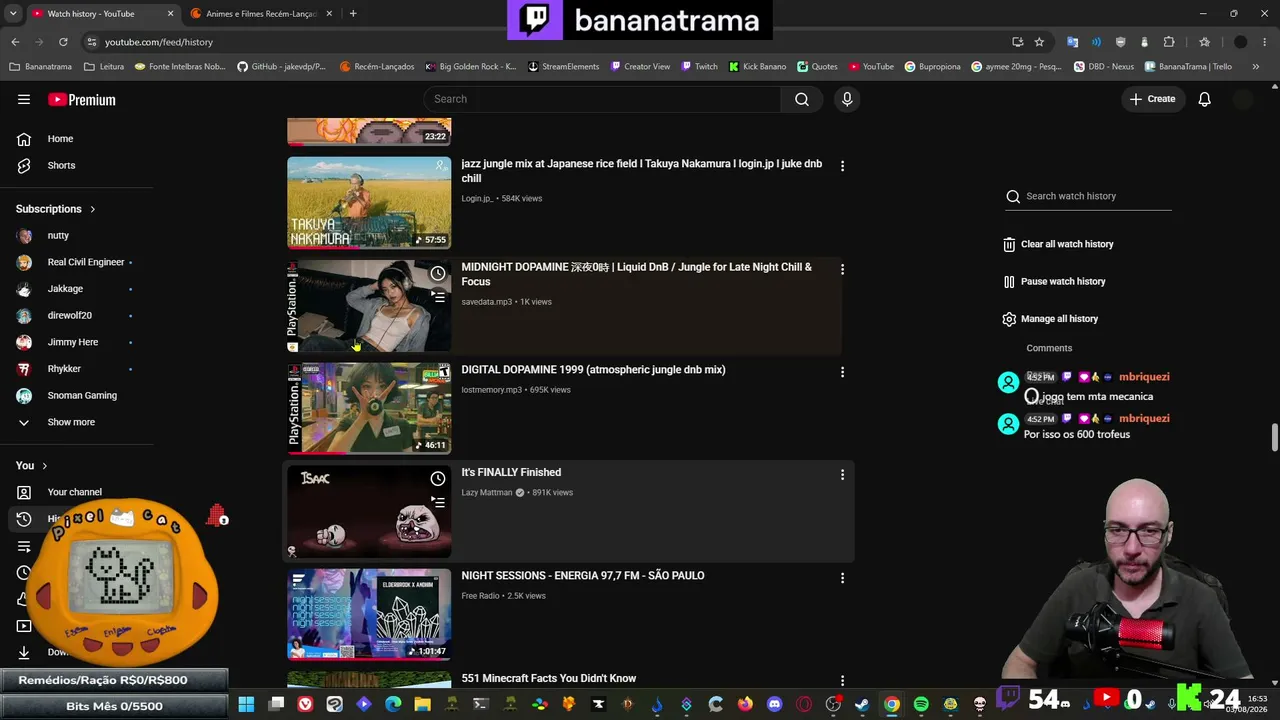Show the hidden bookmarks overflow chevron

point(1258,67)
